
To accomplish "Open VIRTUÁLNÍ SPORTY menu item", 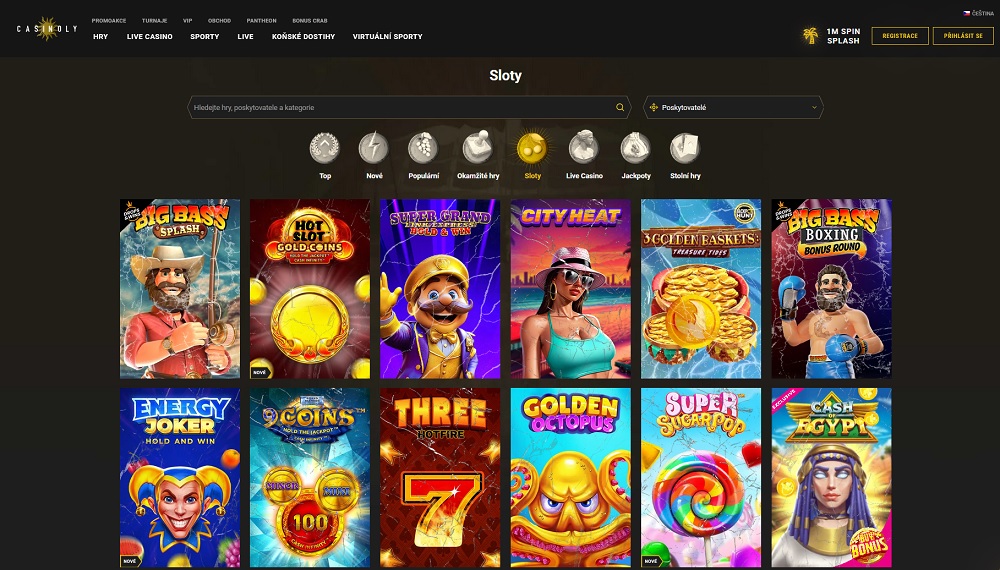I will [388, 37].
